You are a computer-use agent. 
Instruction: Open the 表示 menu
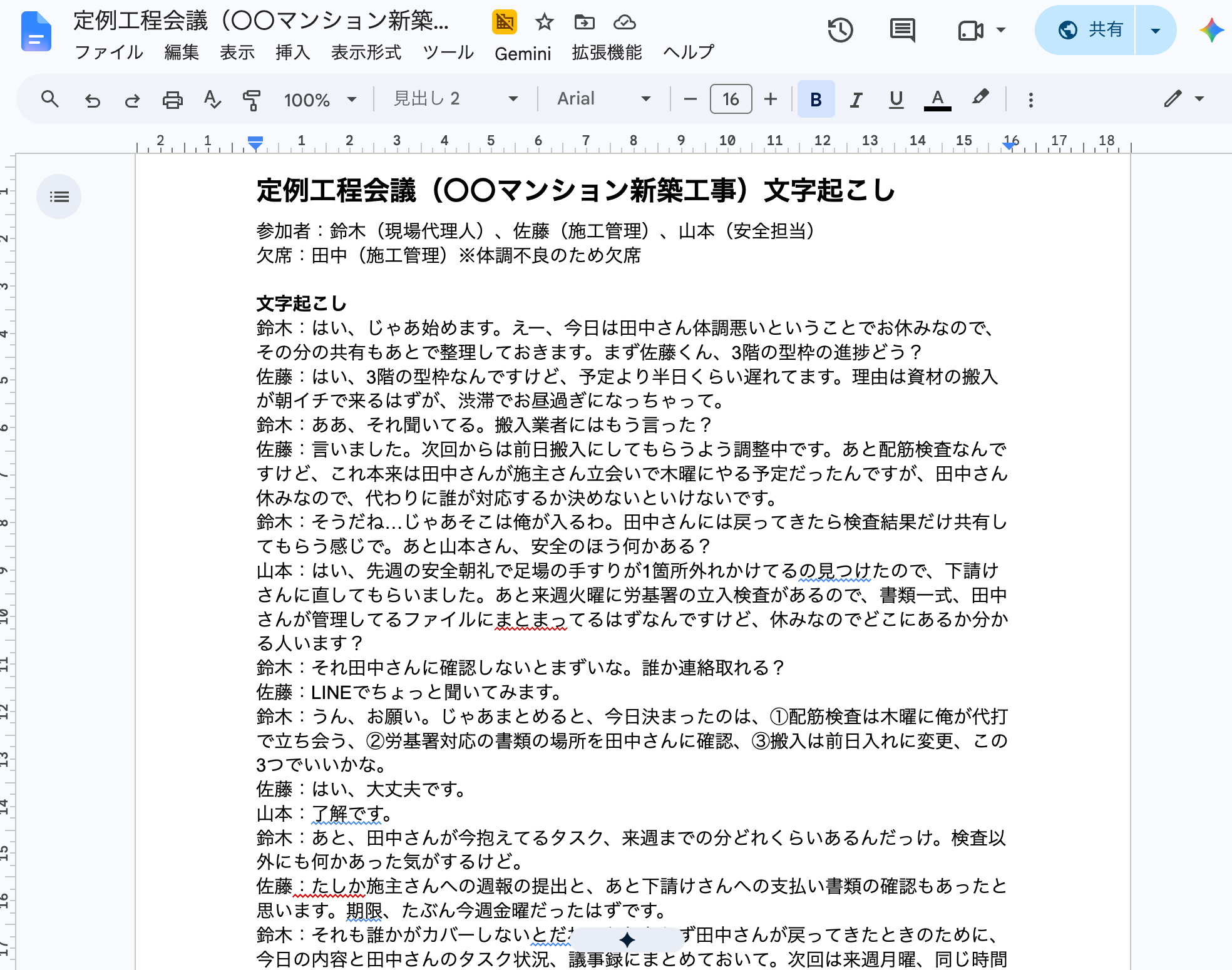click(237, 53)
